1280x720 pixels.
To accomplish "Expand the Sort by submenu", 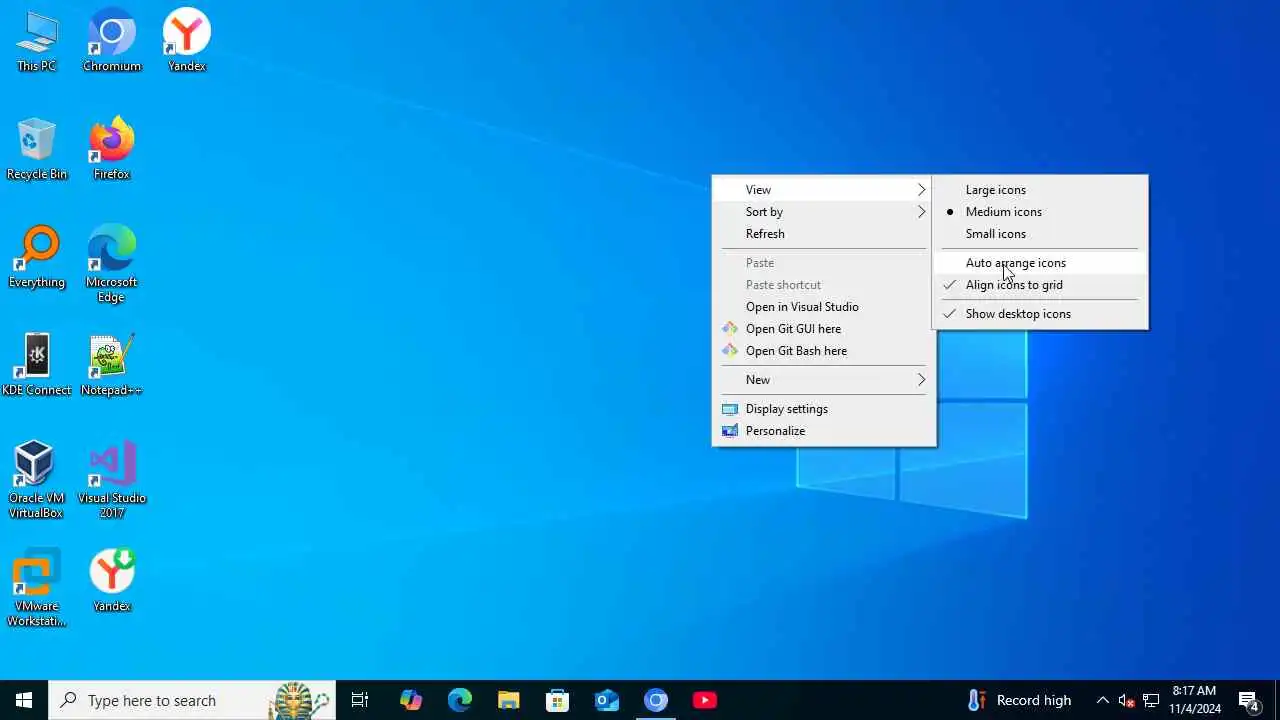I will [823, 212].
